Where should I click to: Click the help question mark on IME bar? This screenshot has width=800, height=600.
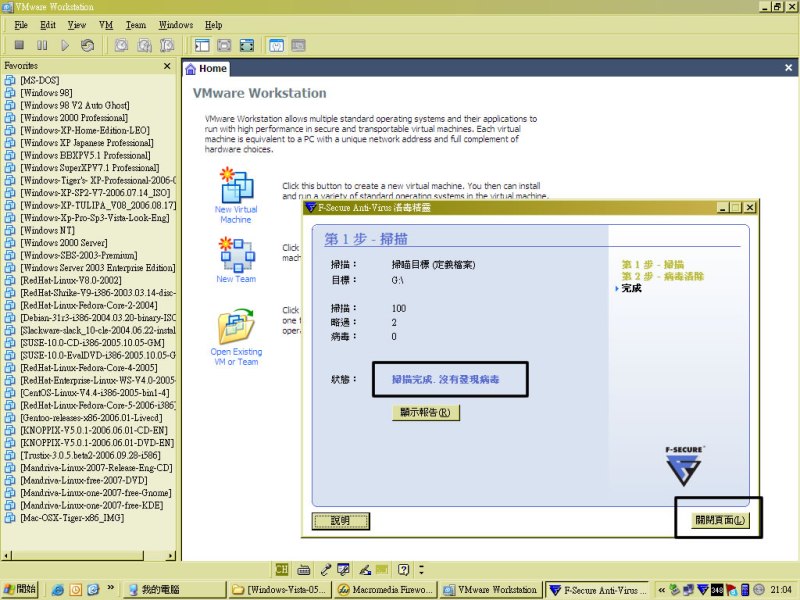click(404, 569)
